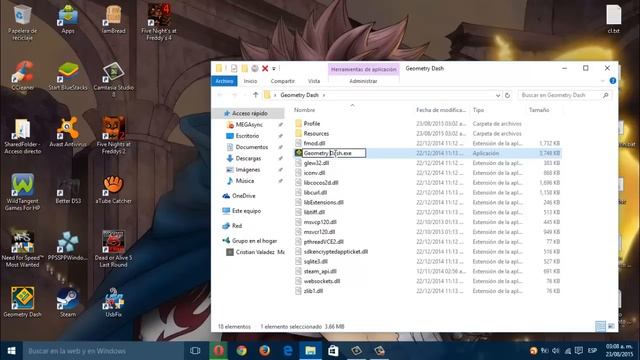Click the Windows taskbar search field
This screenshot has width=640, height=360.
(x=103, y=351)
